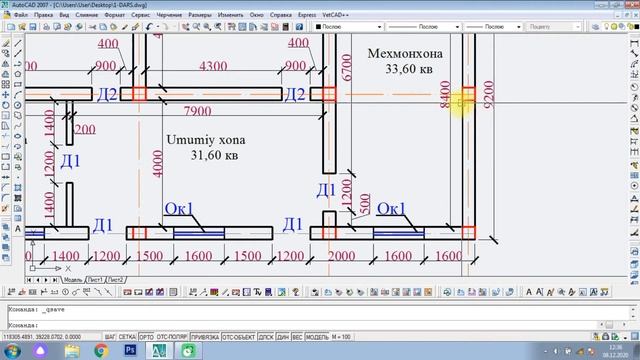Image resolution: width=640 pixels, height=360 pixels.
Task: Click the blue Help question mark icon
Action: (299, 27)
